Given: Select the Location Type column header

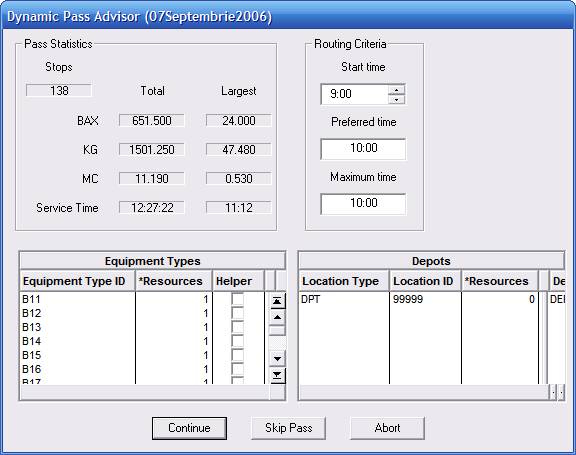Looking at the screenshot, I should (344, 281).
